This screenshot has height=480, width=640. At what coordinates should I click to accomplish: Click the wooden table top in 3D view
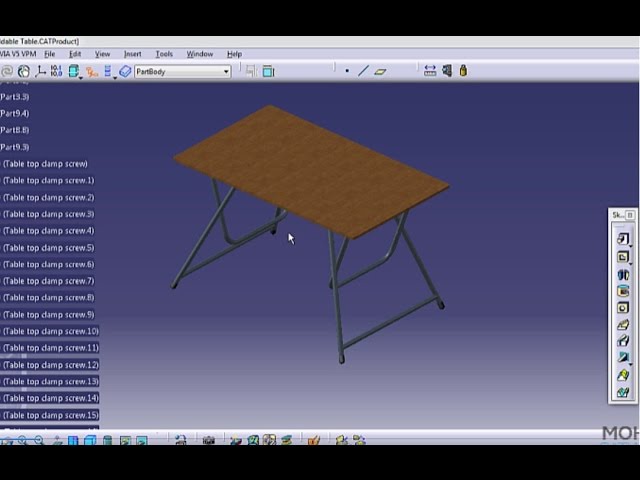pyautogui.click(x=312, y=169)
